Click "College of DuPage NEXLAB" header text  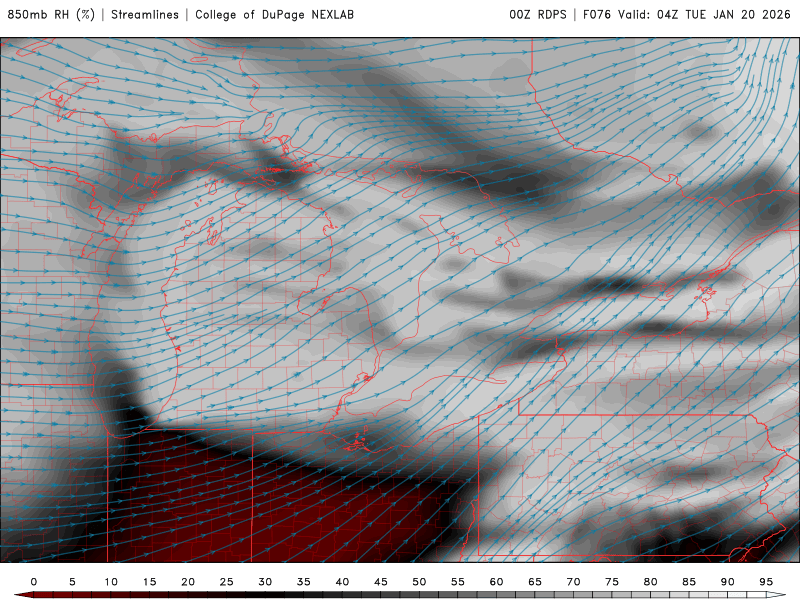point(274,15)
